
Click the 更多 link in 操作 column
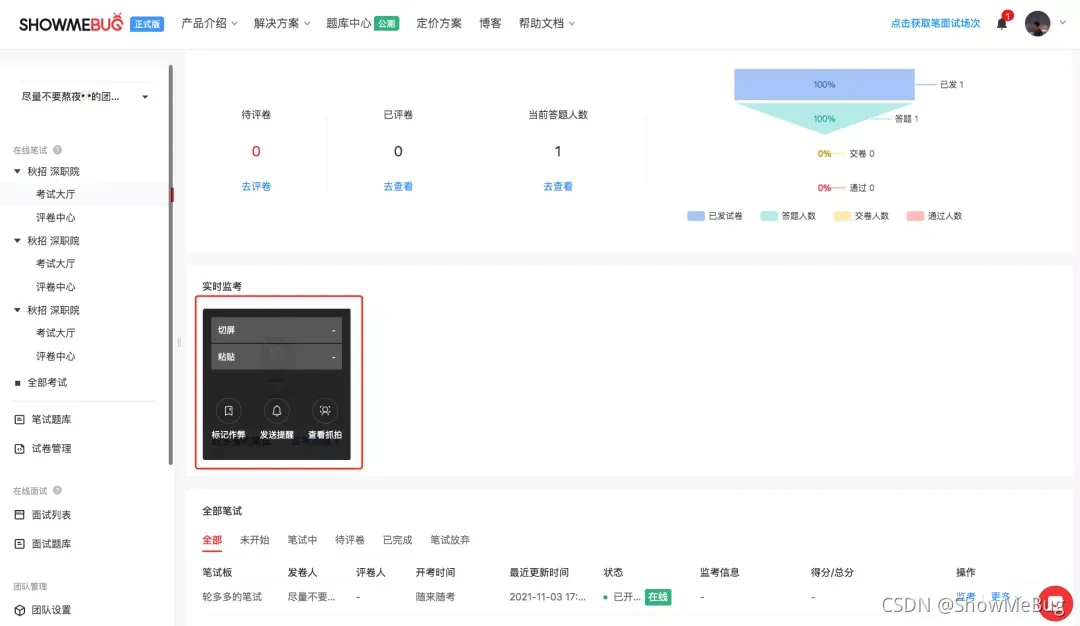point(1000,596)
